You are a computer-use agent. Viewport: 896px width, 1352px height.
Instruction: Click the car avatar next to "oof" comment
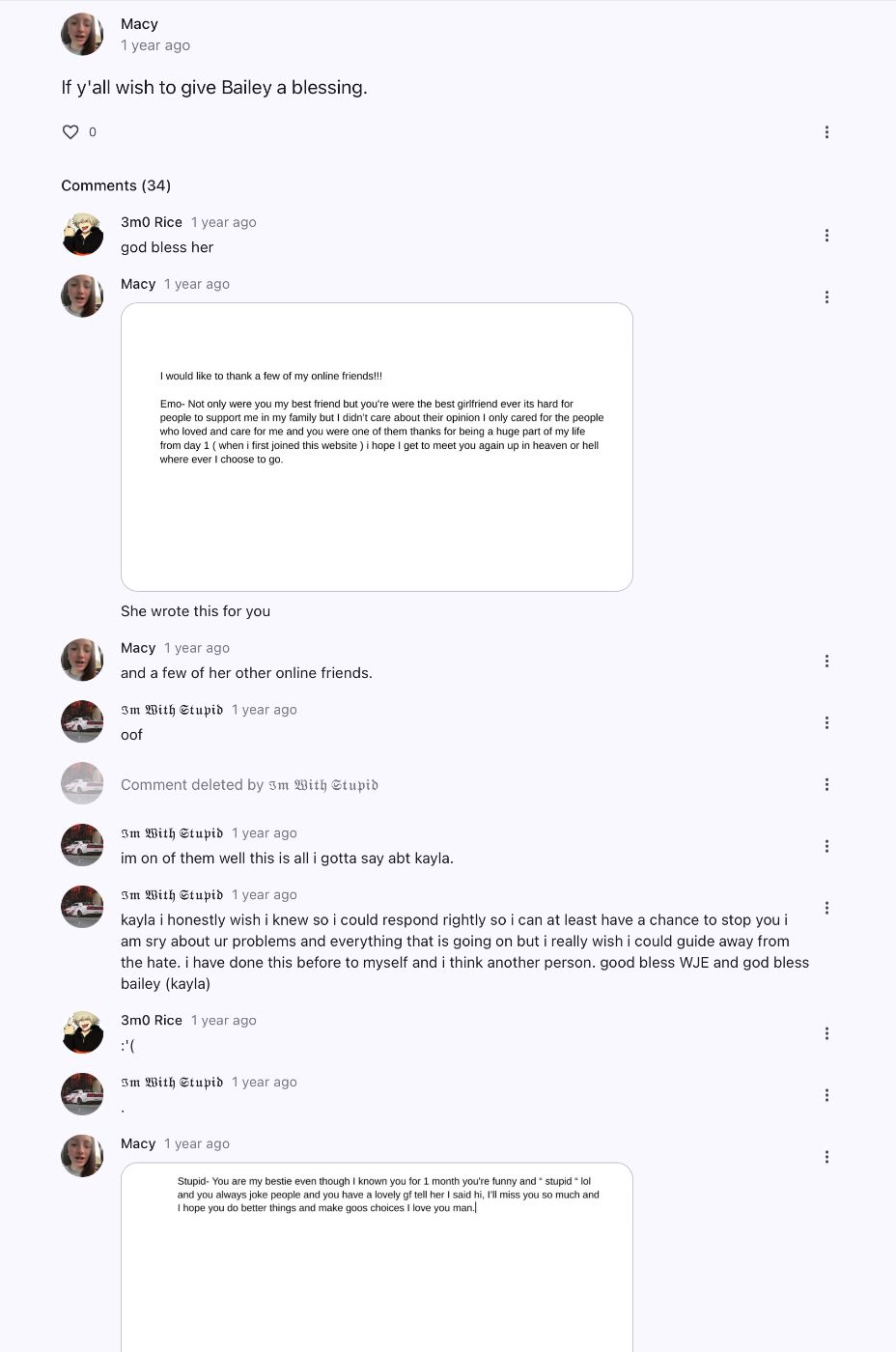82,722
